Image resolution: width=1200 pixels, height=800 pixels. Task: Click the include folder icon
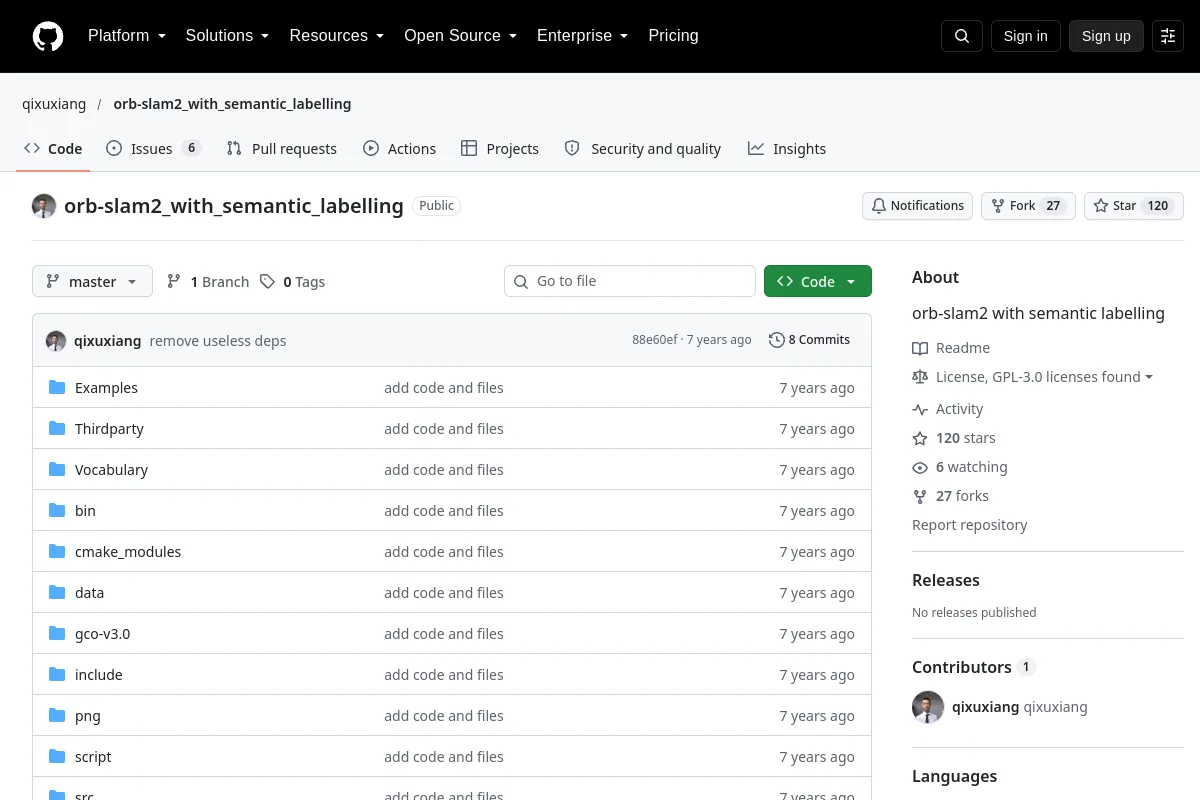pyautogui.click(x=57, y=675)
